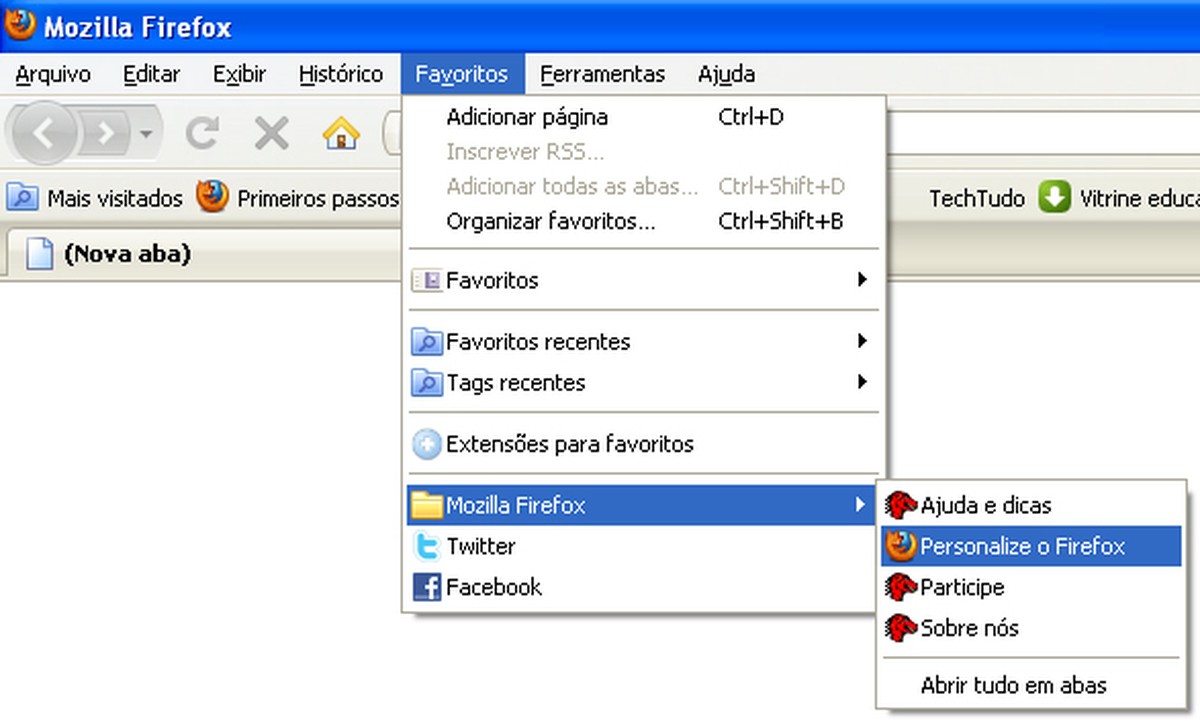Open the Participe bookmark
Screen dimensions: 1200x722
point(962,587)
